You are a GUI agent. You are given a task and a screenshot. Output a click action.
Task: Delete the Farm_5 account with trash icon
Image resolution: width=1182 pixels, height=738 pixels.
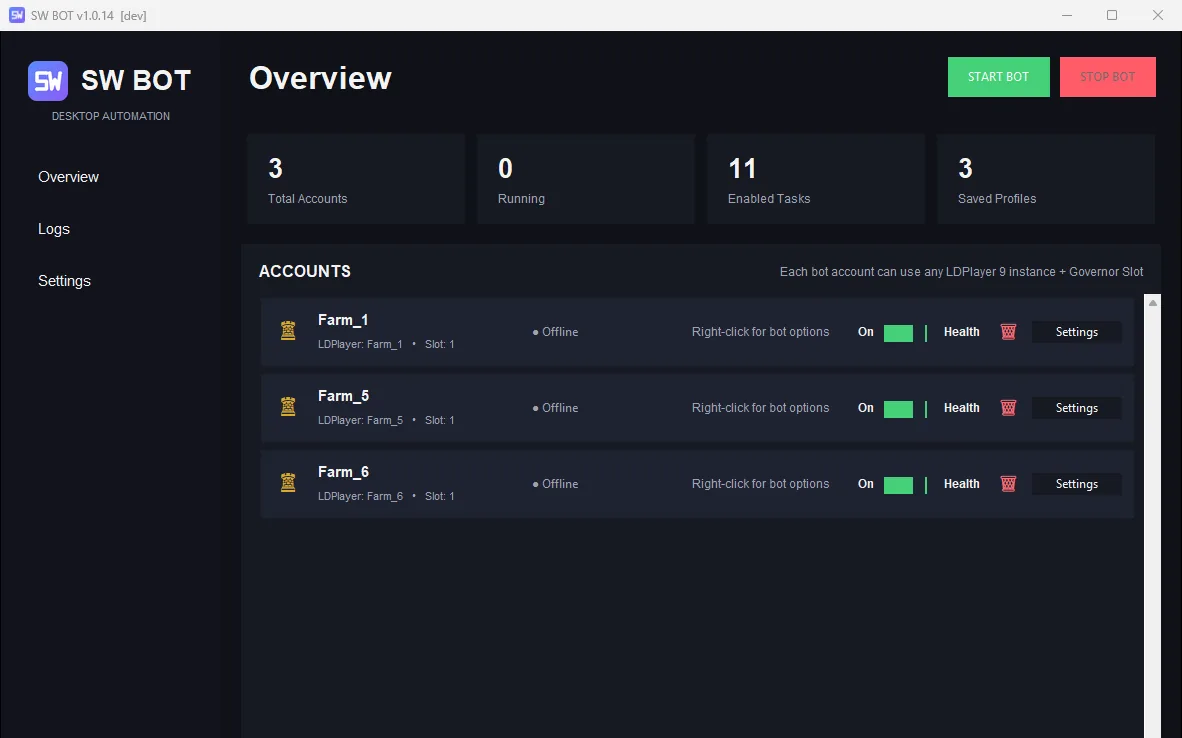pyautogui.click(x=1008, y=408)
